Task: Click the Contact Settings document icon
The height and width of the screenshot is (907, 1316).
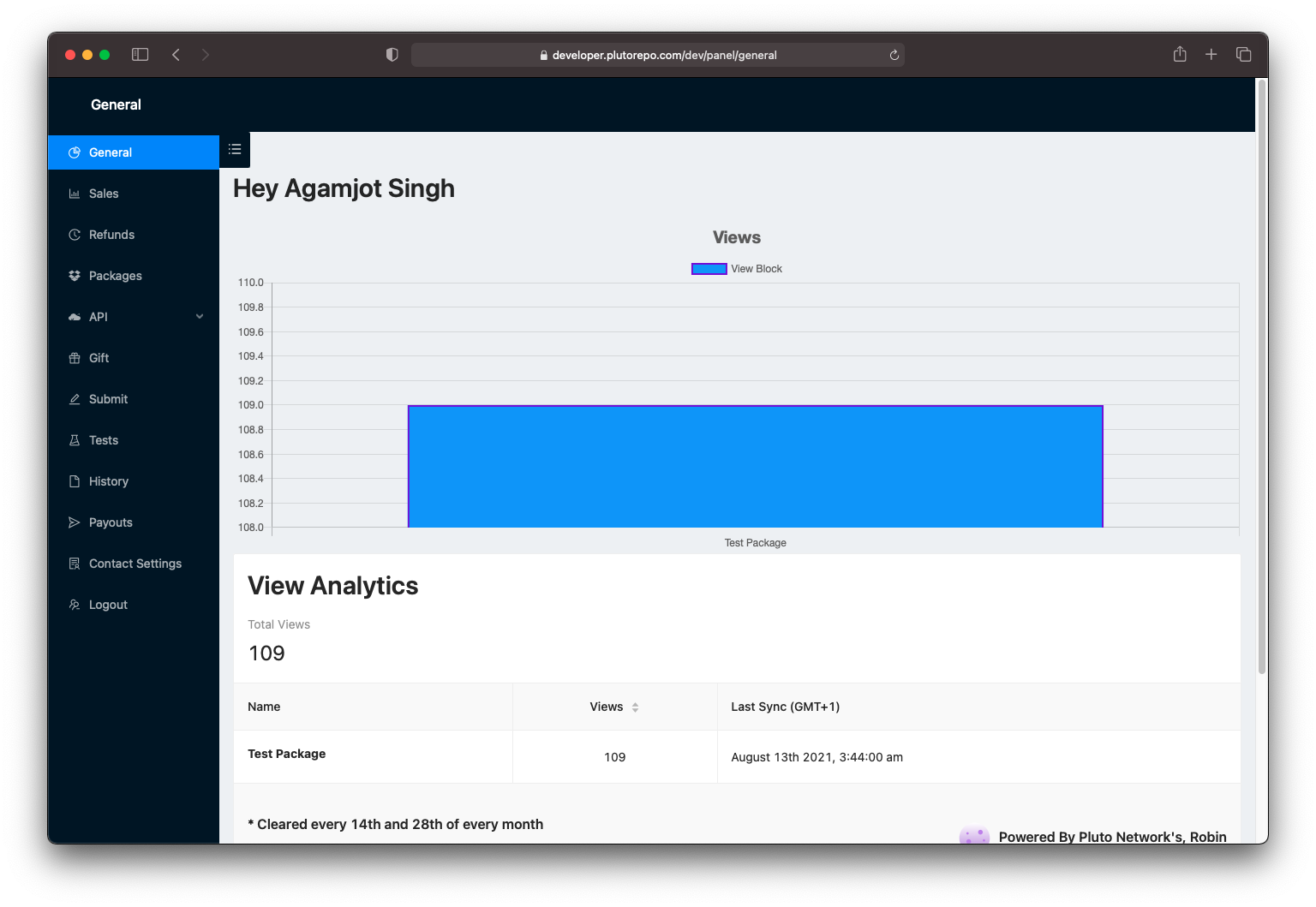Action: click(75, 564)
